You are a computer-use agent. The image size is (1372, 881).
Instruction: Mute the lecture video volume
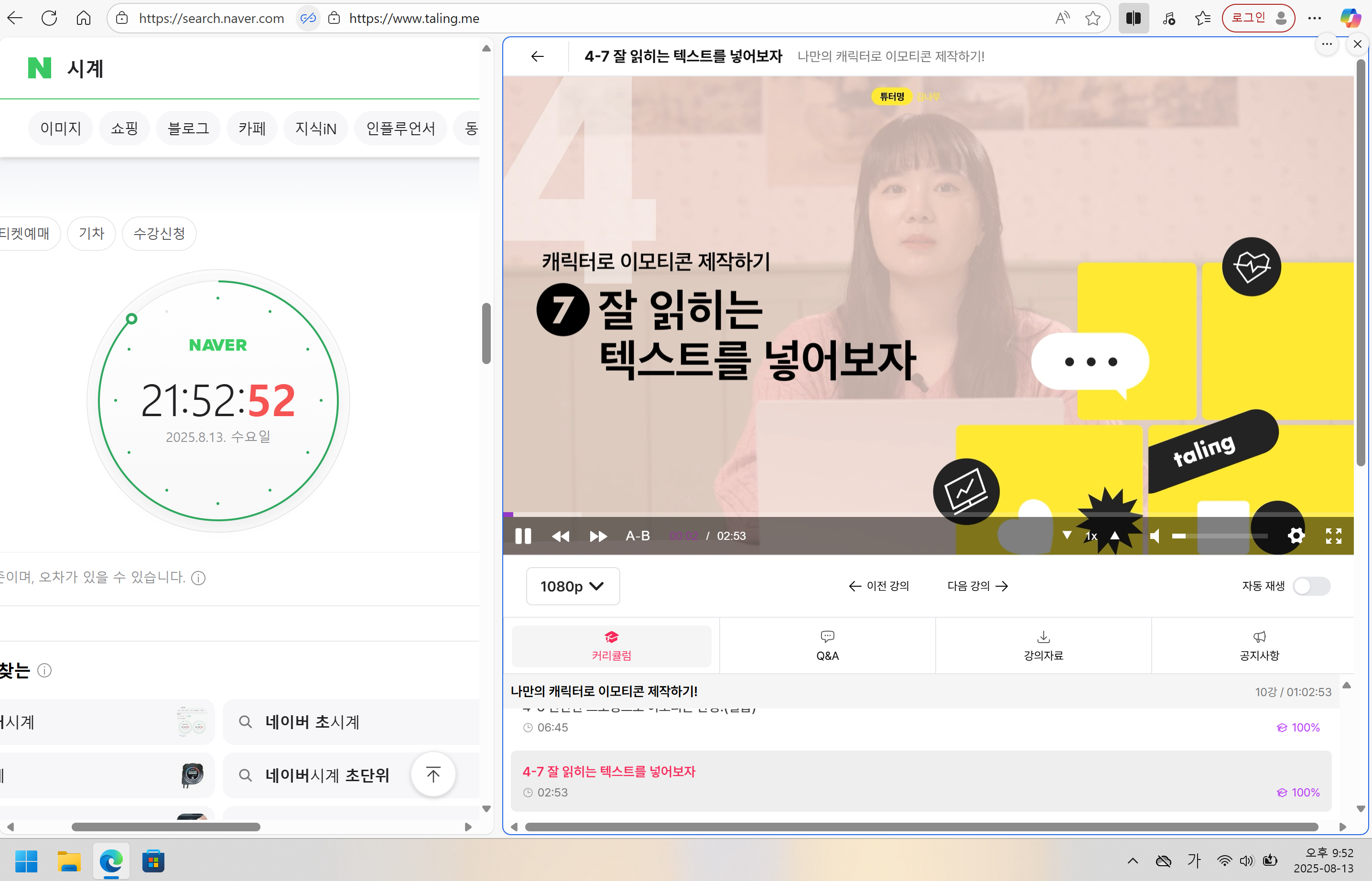[x=1155, y=536]
